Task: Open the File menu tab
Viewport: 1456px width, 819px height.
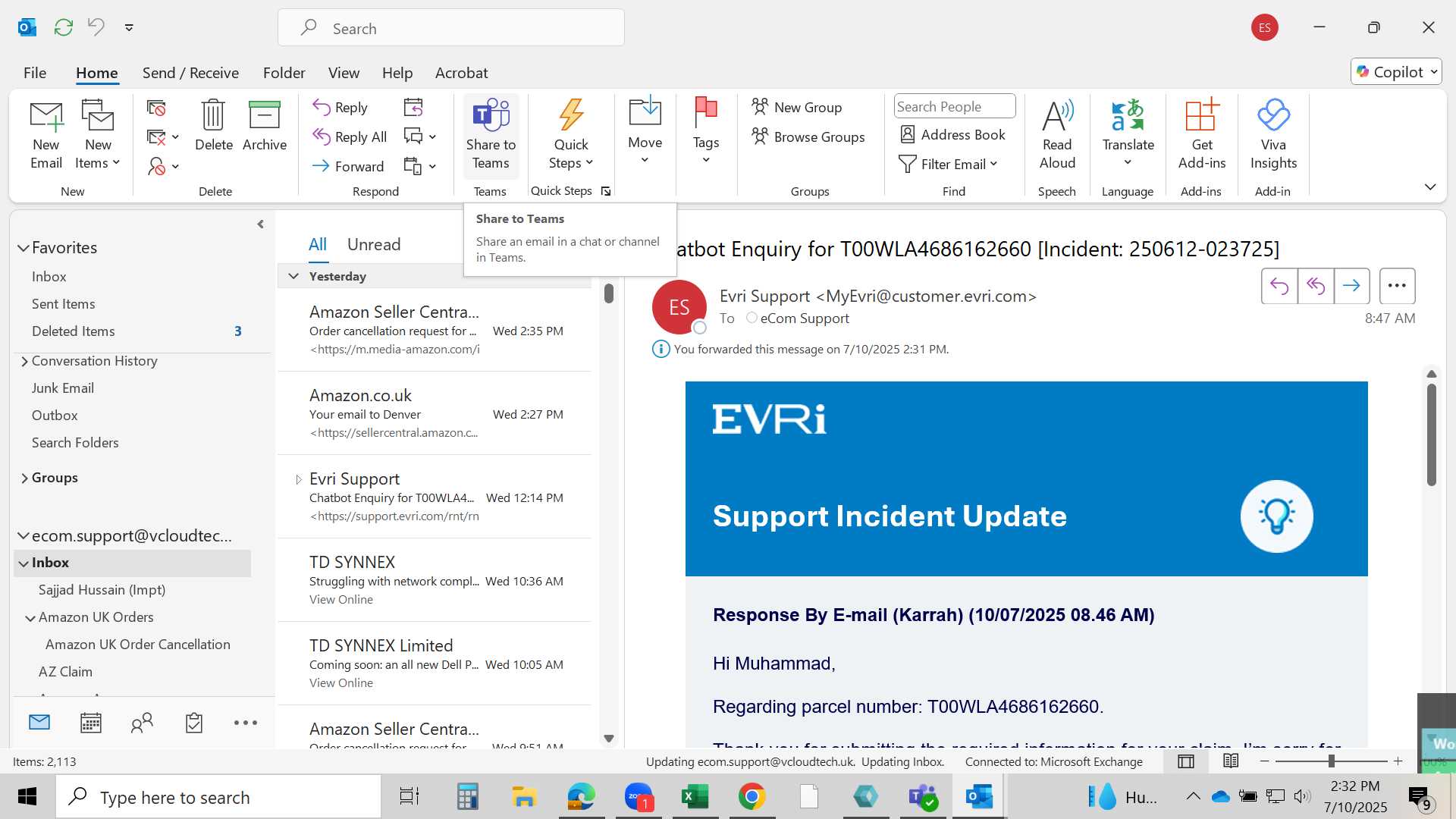Action: tap(35, 73)
